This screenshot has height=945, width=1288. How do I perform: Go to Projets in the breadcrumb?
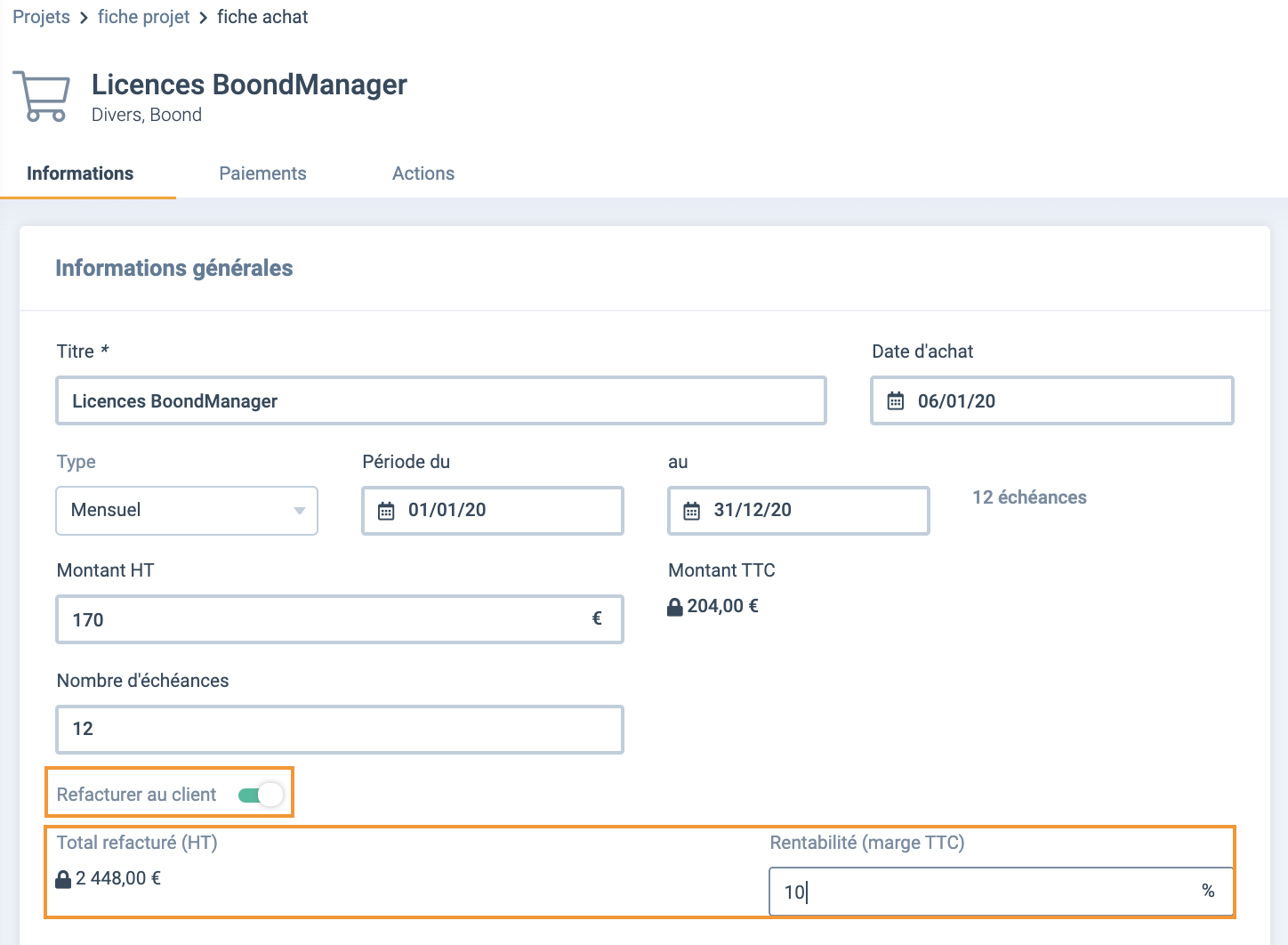point(41,17)
